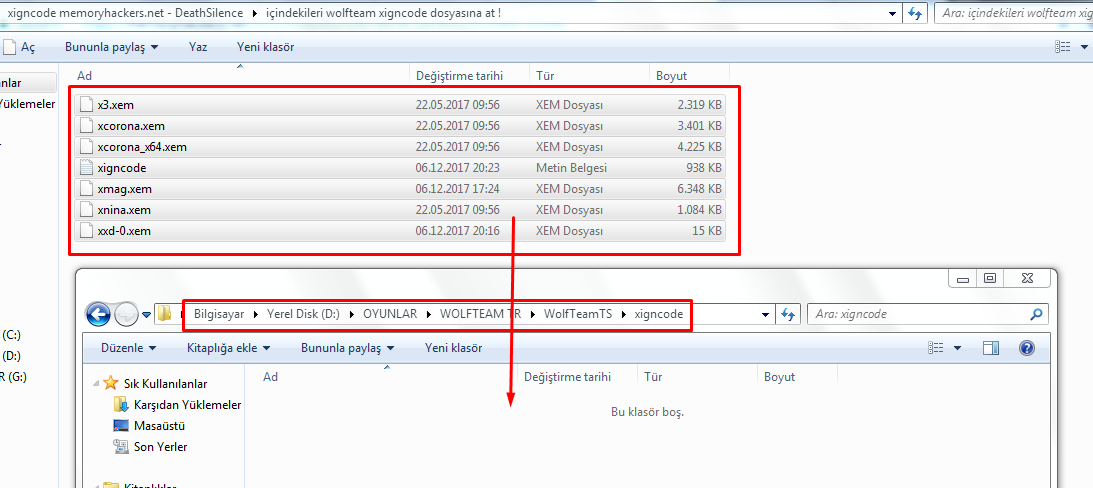
Task: Select the xigncode text document icon
Action: coord(86,168)
